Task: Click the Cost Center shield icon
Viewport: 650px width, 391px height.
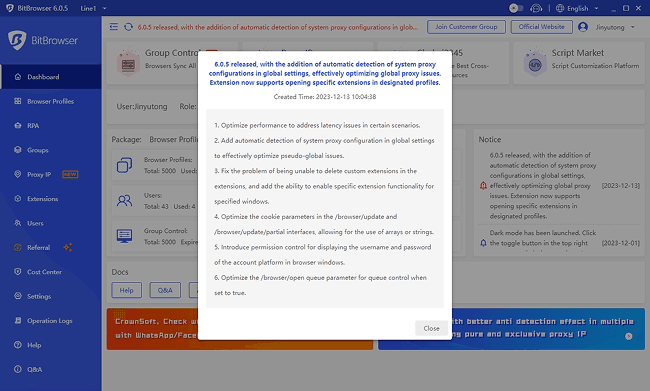Action: [17, 272]
